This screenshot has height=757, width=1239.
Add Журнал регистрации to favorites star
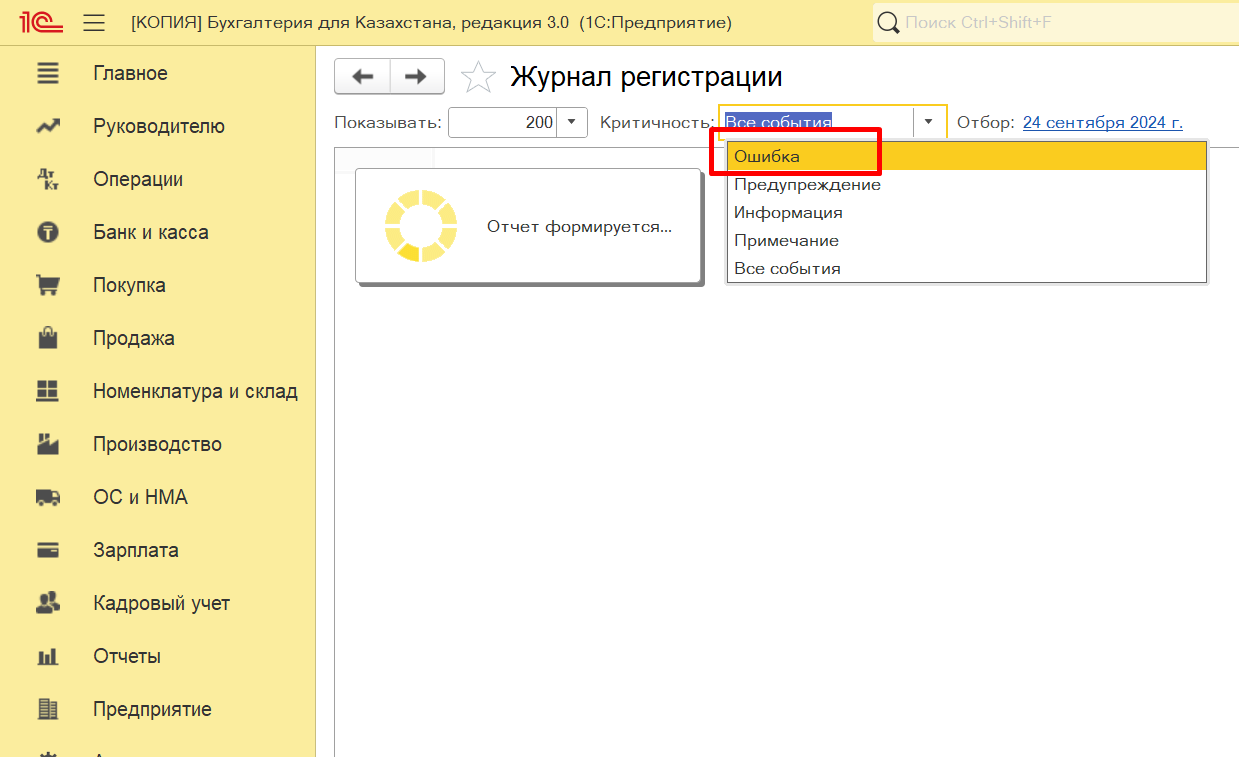[477, 77]
